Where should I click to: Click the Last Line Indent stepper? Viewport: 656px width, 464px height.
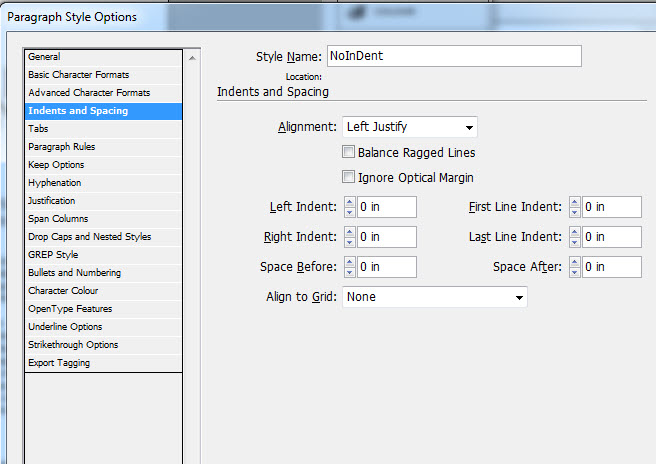coord(574,237)
